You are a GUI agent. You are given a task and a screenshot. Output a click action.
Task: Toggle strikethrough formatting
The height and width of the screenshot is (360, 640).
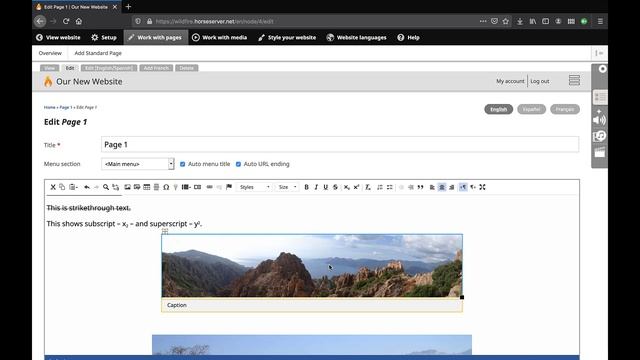335,187
